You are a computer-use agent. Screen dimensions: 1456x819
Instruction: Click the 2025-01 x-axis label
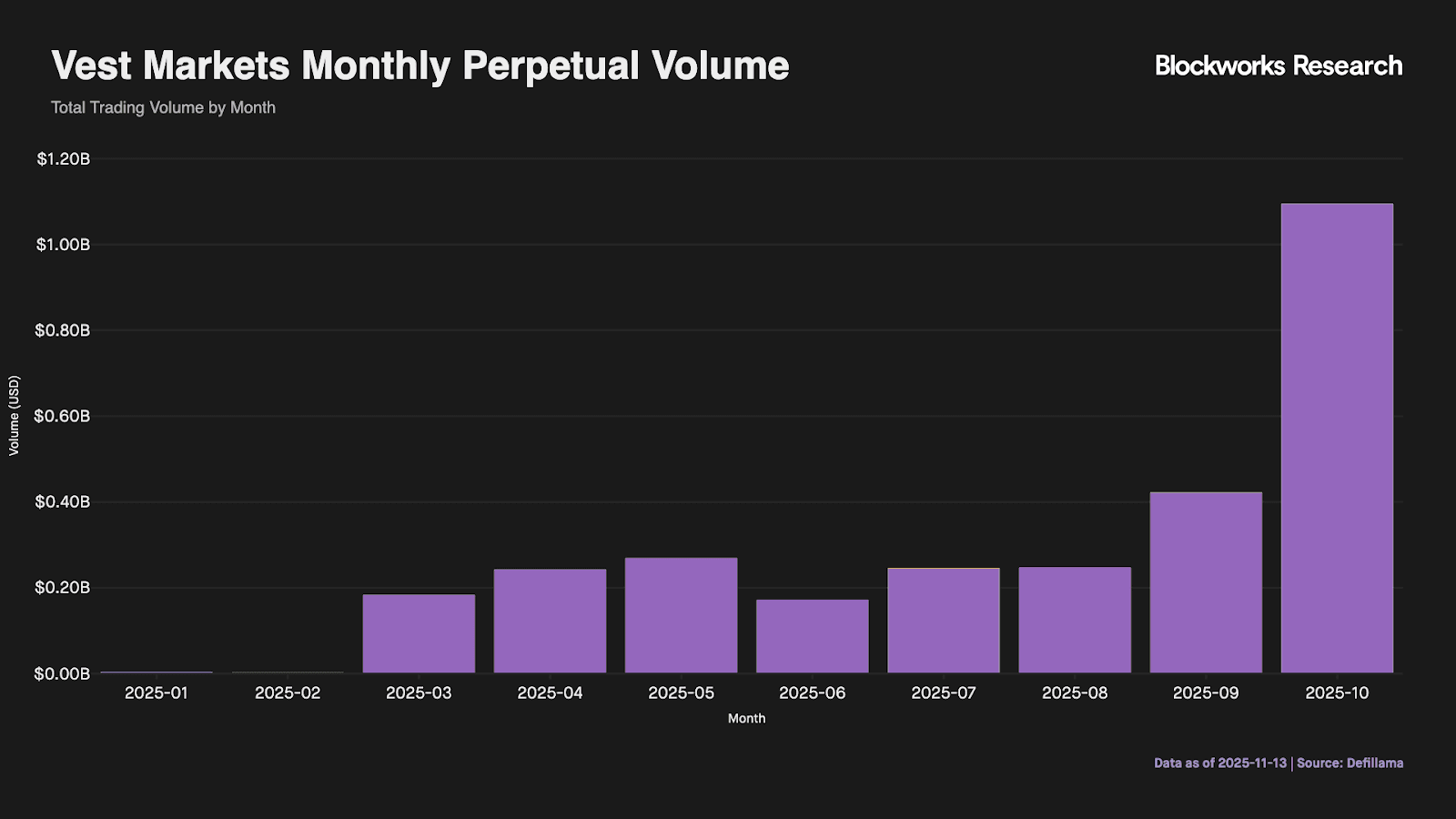[x=157, y=693]
